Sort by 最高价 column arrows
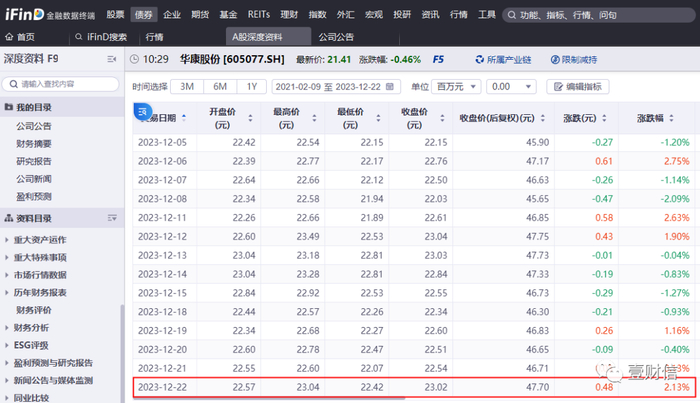The width and height of the screenshot is (700, 403). pos(314,118)
